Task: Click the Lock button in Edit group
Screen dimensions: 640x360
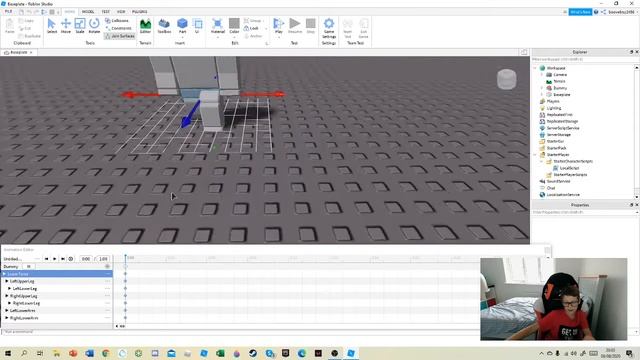Action: 252,28
